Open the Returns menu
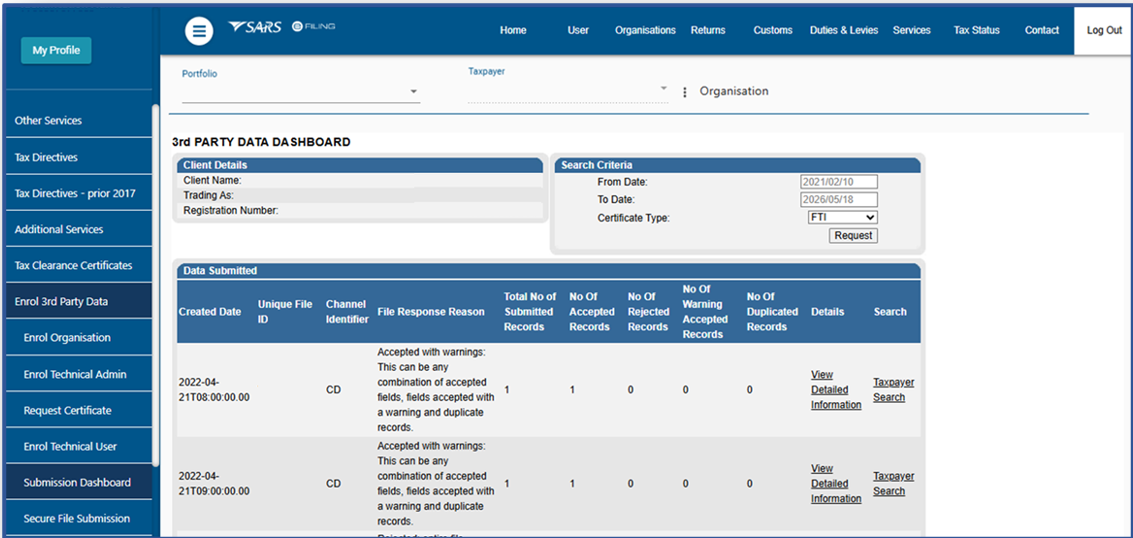This screenshot has height=538, width=1133. (x=708, y=30)
